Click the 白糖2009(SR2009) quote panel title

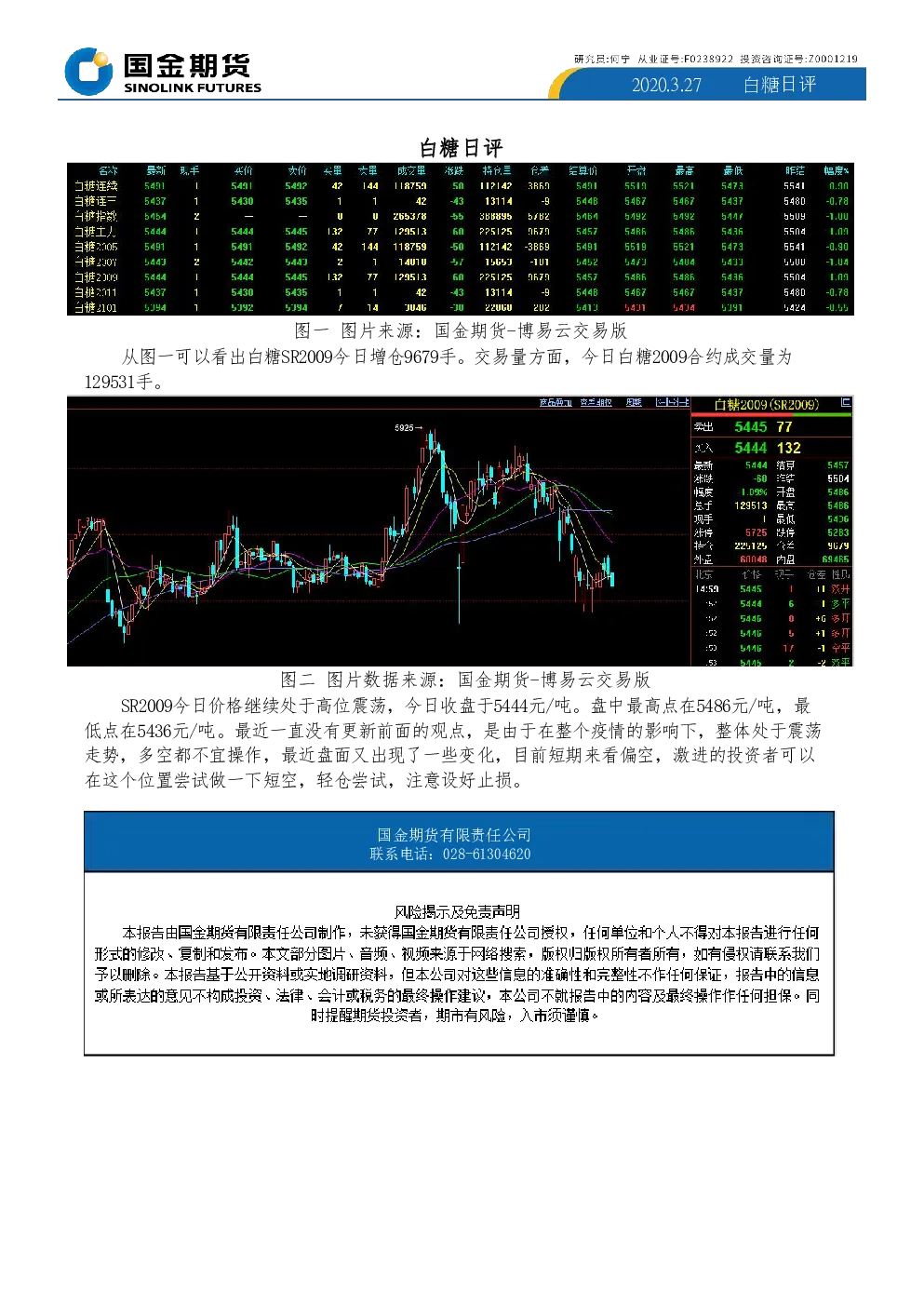coord(766,405)
